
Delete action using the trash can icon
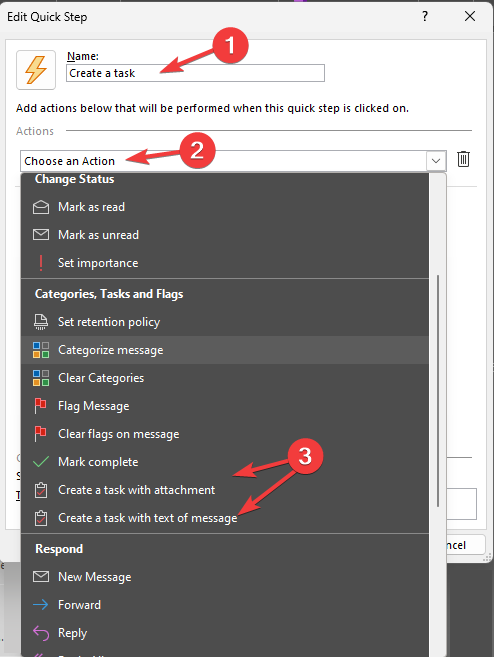point(463,159)
